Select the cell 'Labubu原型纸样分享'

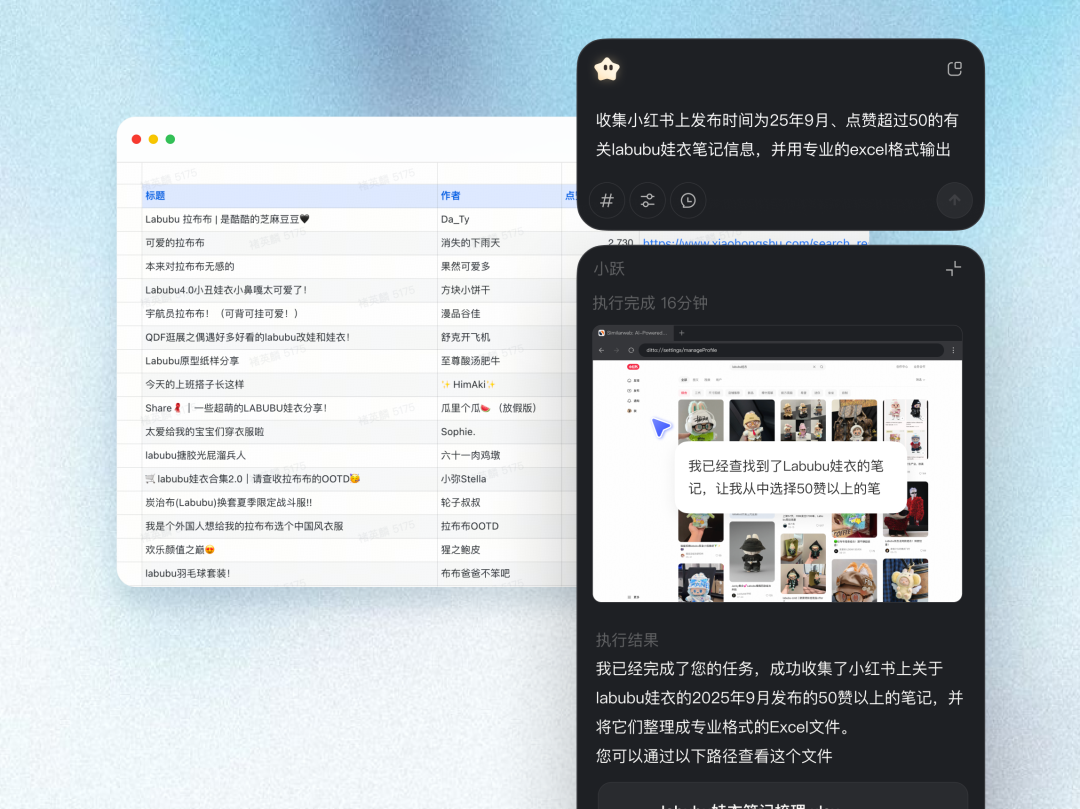click(x=289, y=361)
